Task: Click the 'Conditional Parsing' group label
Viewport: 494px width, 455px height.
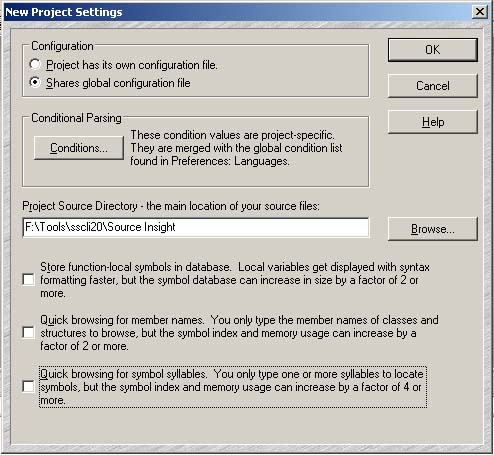Action: coord(76,118)
